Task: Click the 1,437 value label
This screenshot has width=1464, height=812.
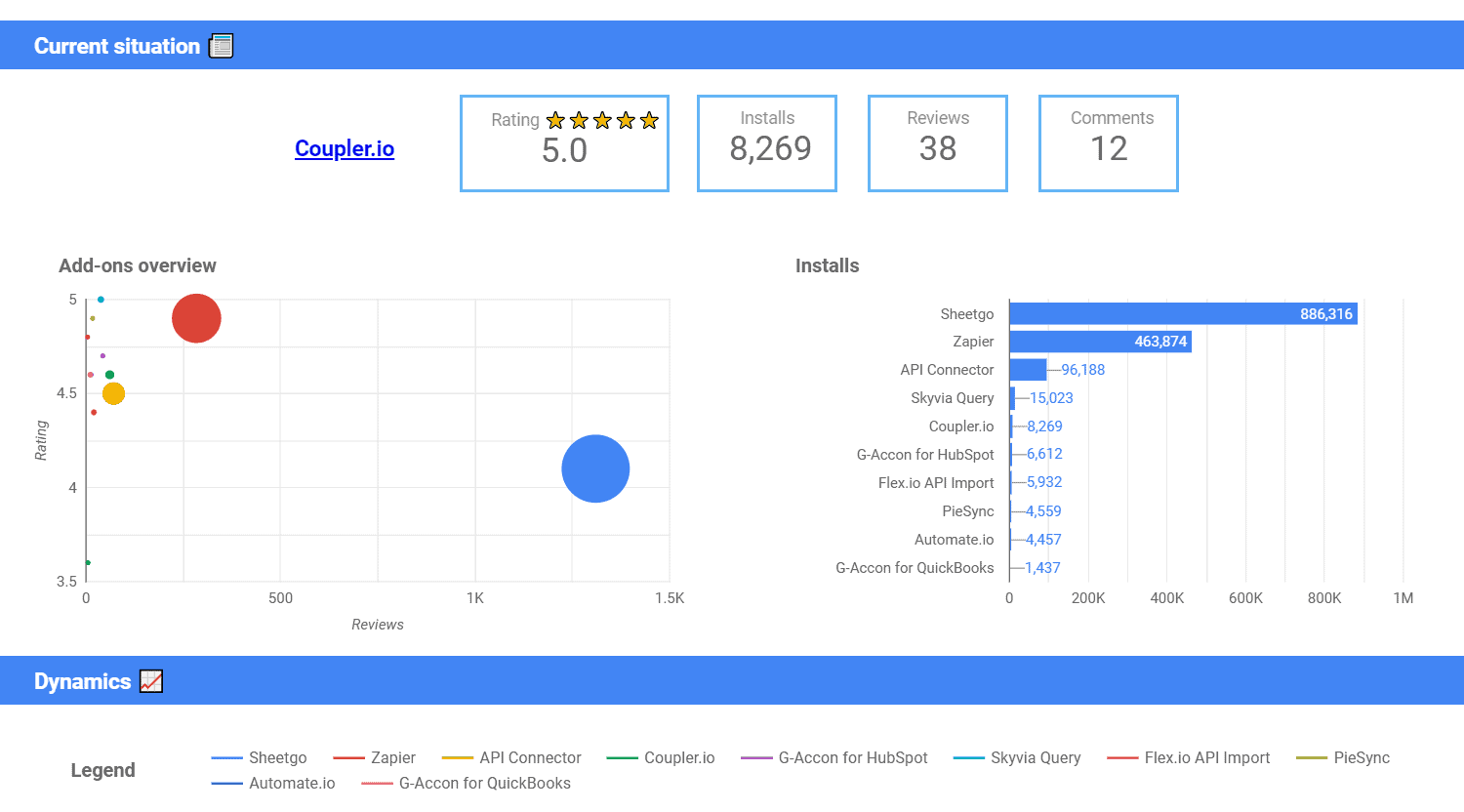Action: coord(1042,568)
